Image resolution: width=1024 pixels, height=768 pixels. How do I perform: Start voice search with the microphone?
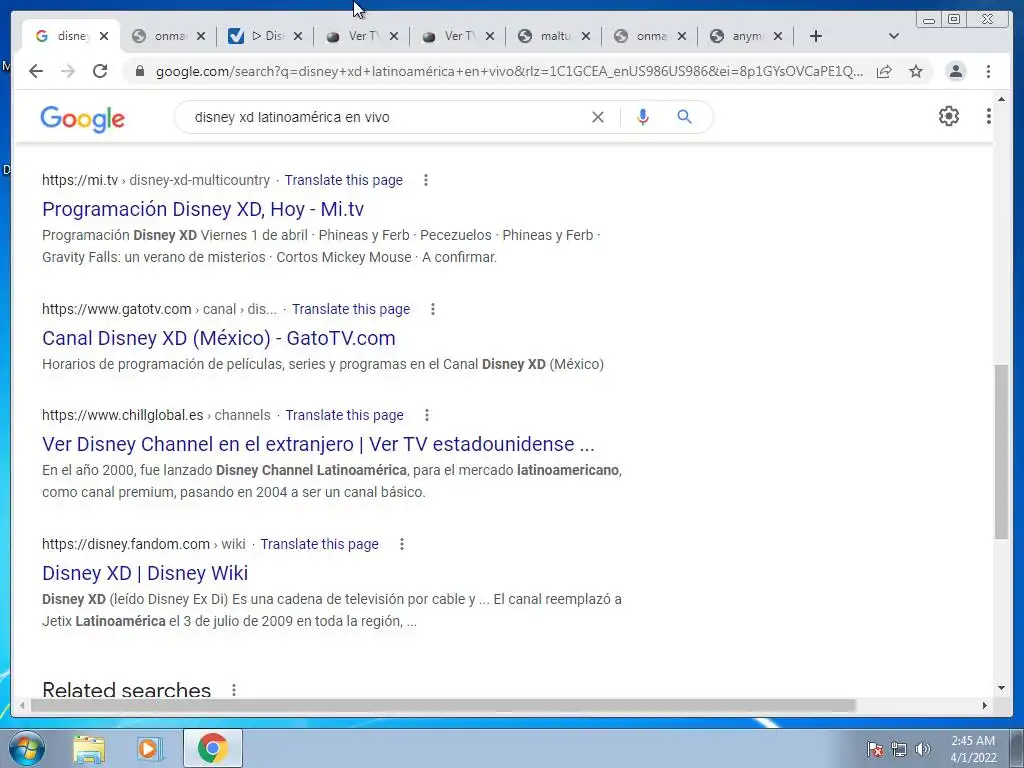click(643, 117)
